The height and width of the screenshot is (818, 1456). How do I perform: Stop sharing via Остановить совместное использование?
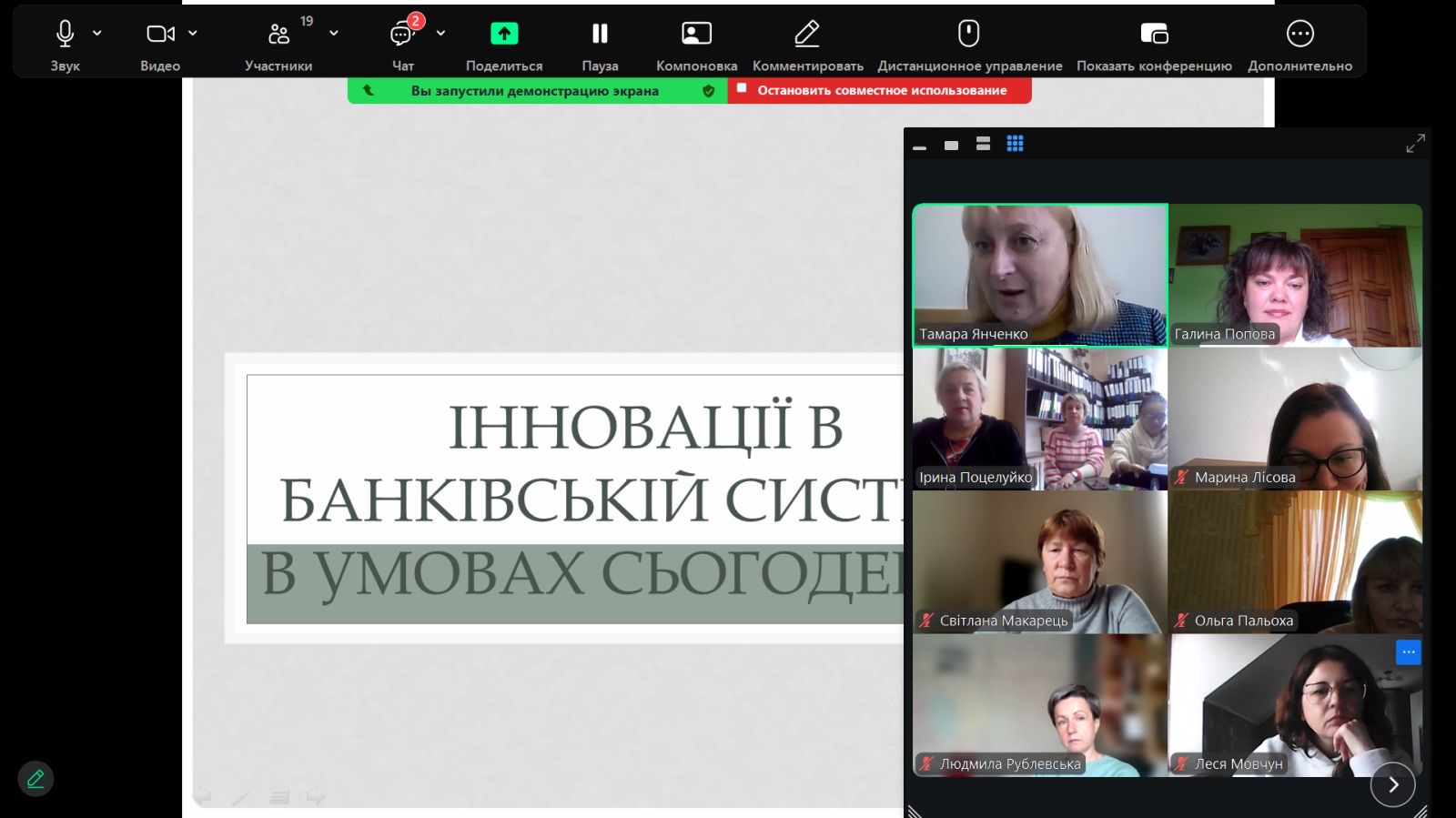[880, 90]
